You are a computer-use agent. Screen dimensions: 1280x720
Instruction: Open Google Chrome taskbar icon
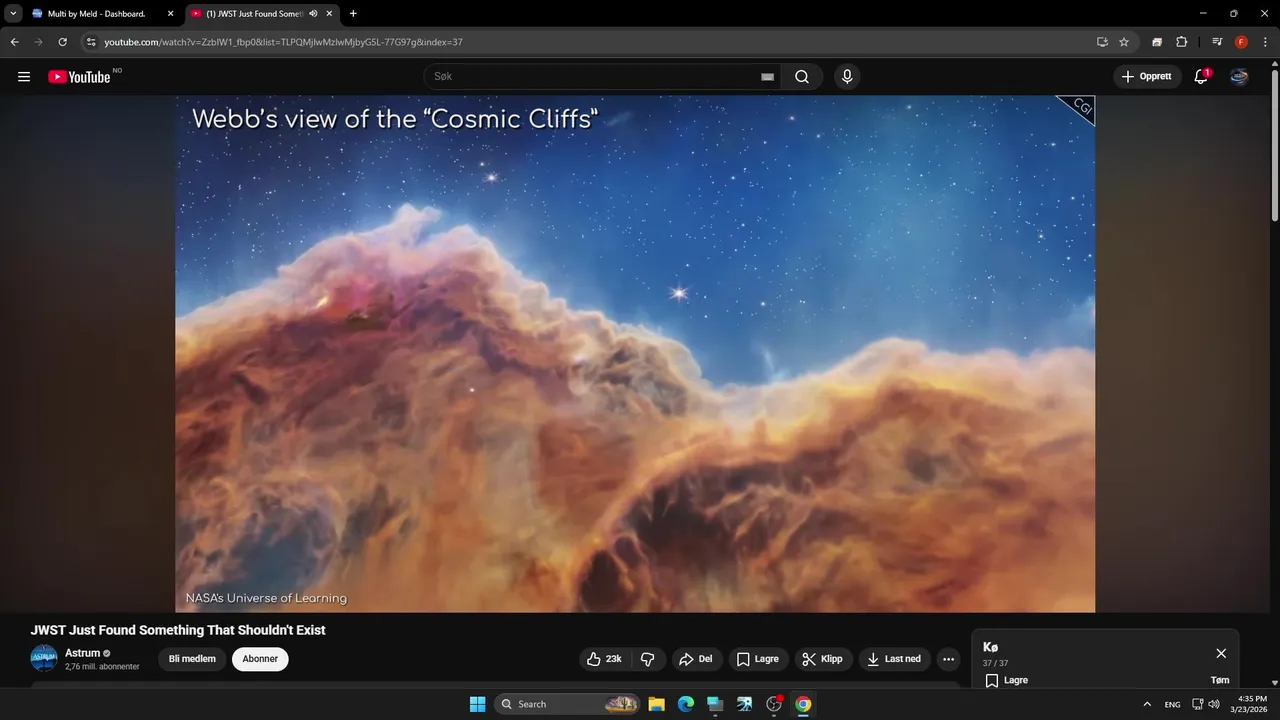[x=803, y=704]
